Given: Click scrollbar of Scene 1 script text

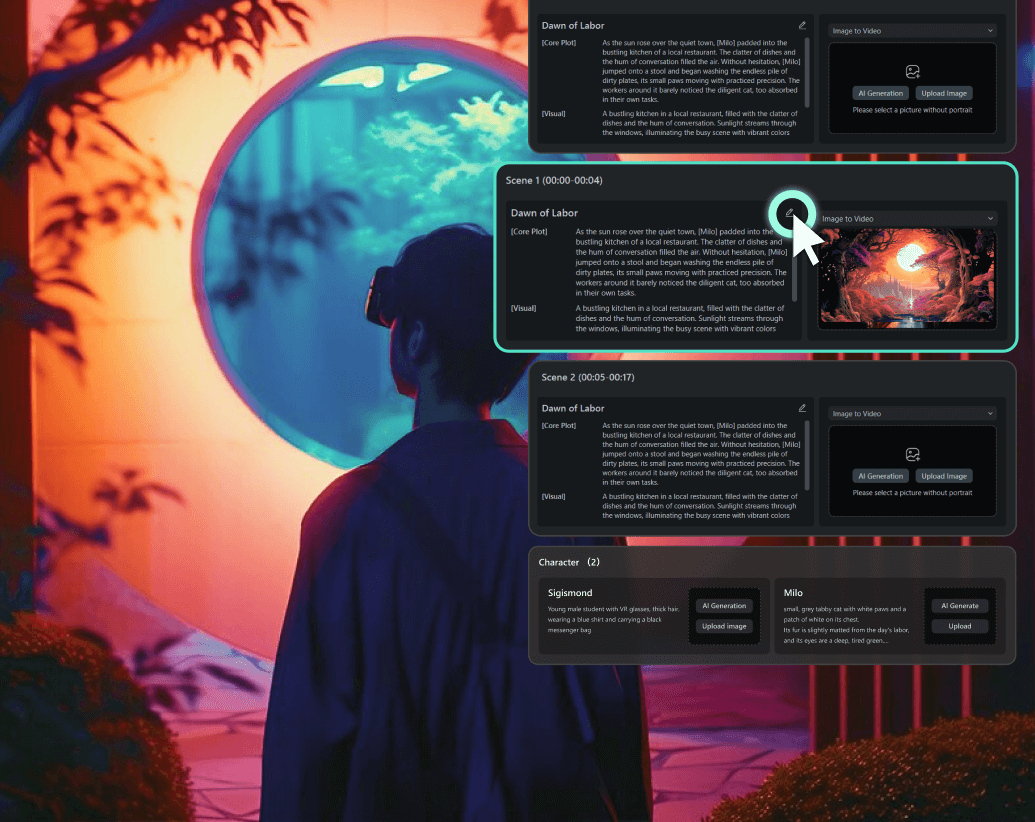Looking at the screenshot, I should [x=794, y=268].
